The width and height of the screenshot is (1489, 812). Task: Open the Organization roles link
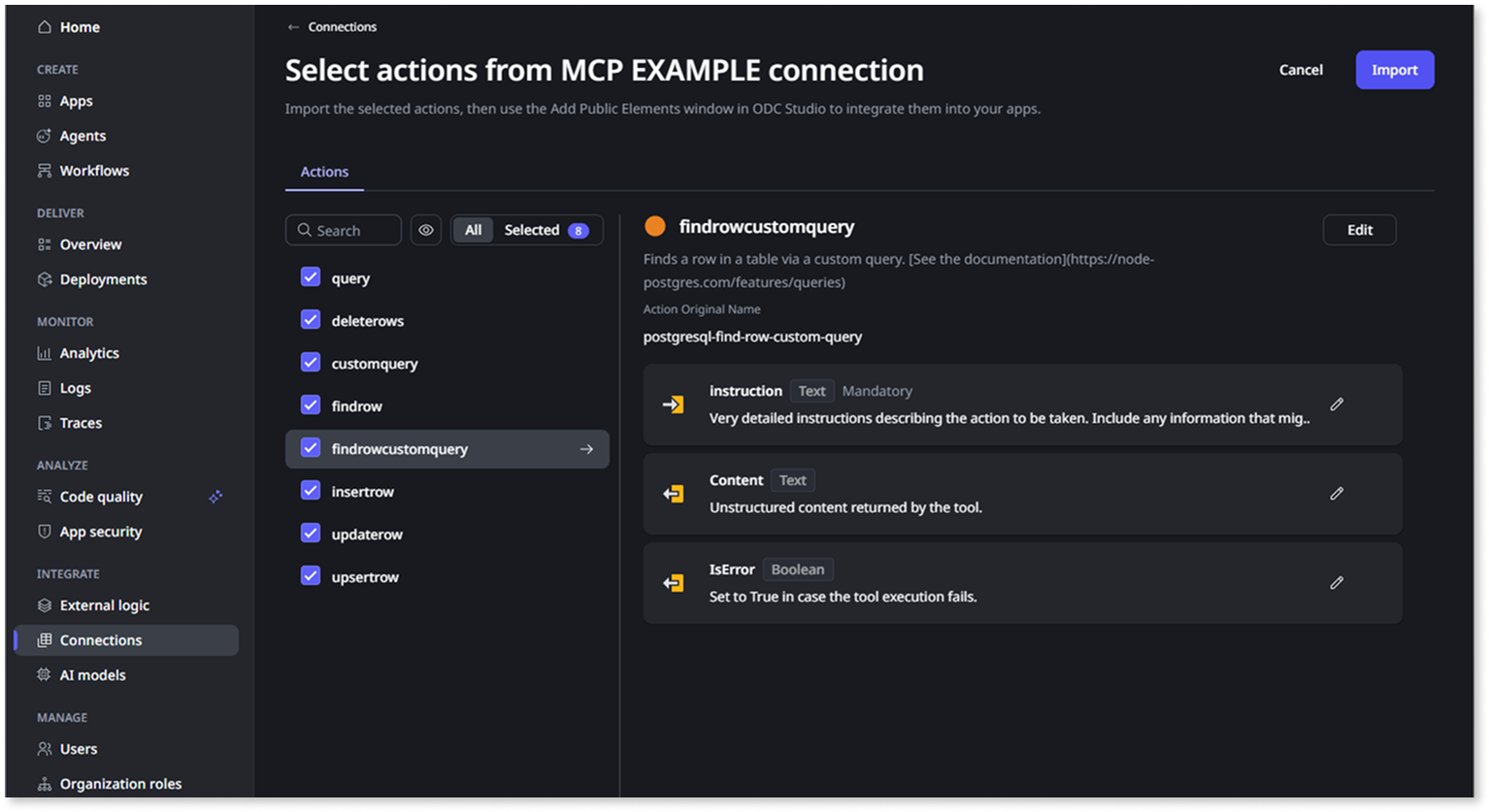(121, 784)
